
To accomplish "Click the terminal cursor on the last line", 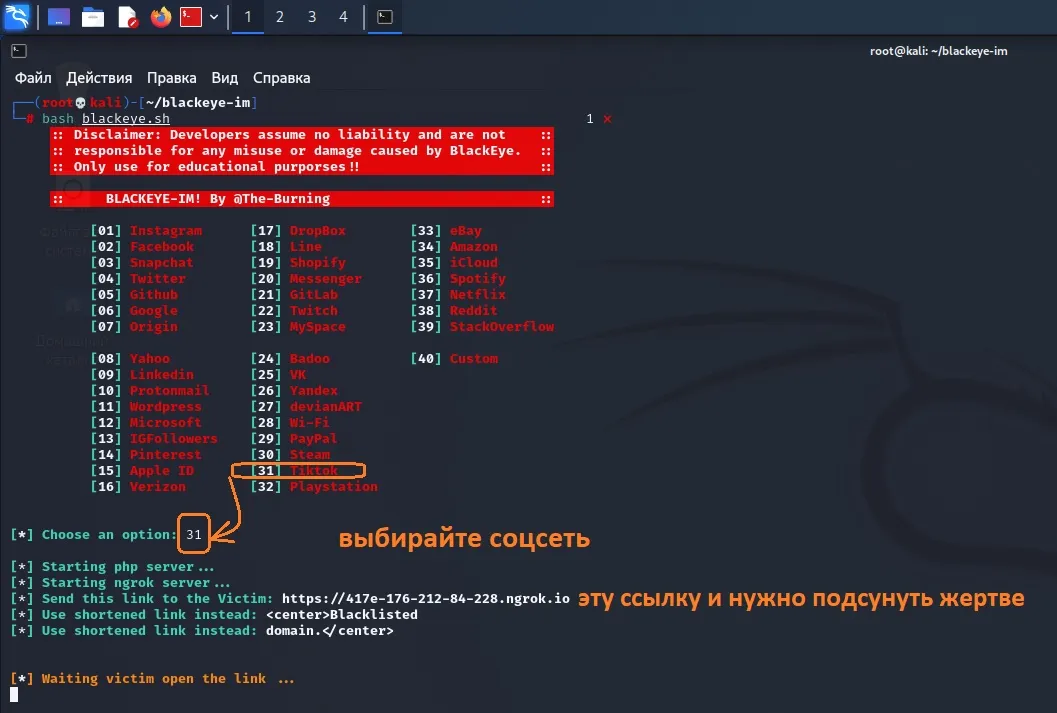I will [14, 694].
